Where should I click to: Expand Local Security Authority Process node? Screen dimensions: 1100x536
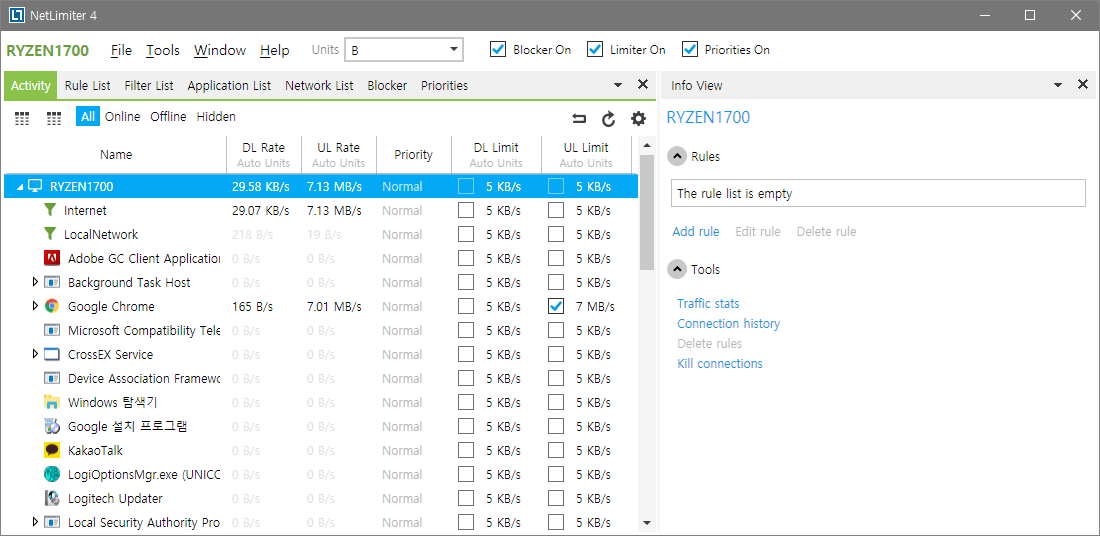click(x=35, y=522)
